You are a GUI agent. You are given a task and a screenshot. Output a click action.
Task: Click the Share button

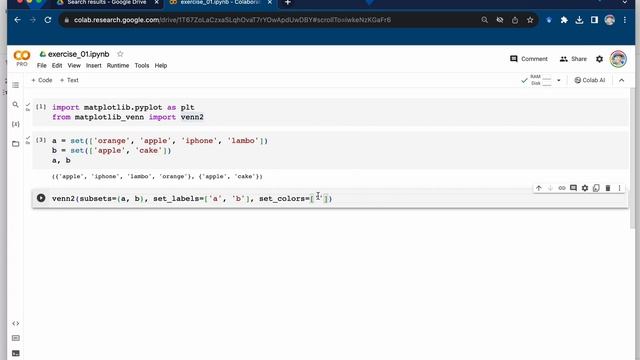pyautogui.click(x=573, y=59)
